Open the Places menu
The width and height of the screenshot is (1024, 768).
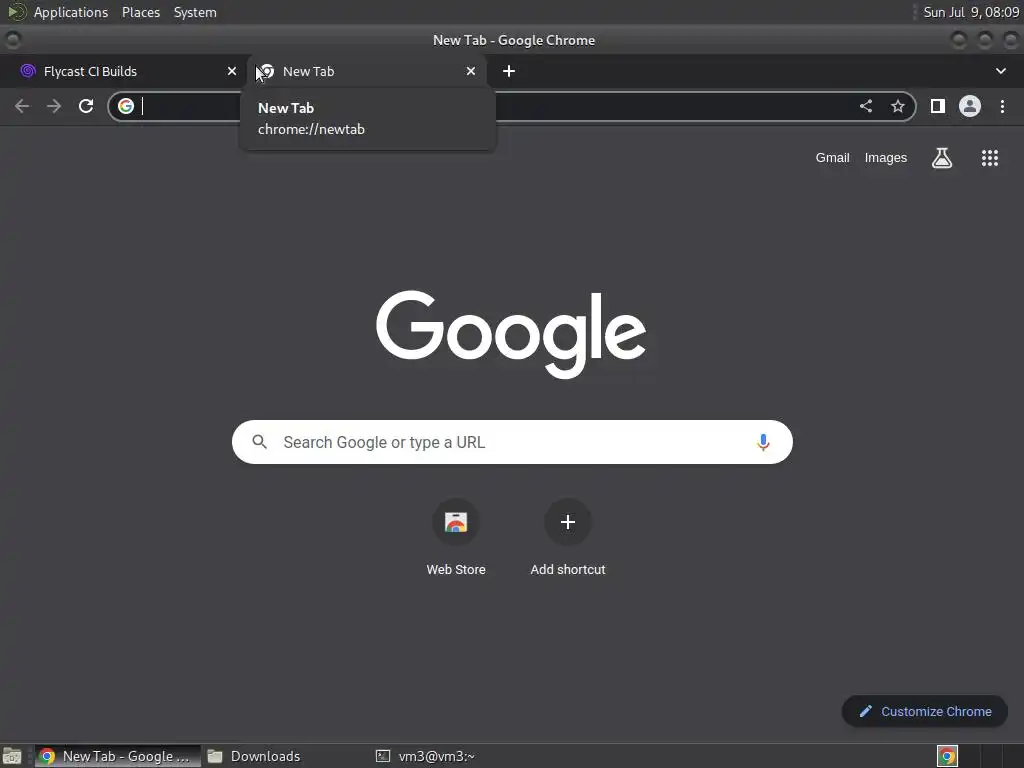point(140,12)
